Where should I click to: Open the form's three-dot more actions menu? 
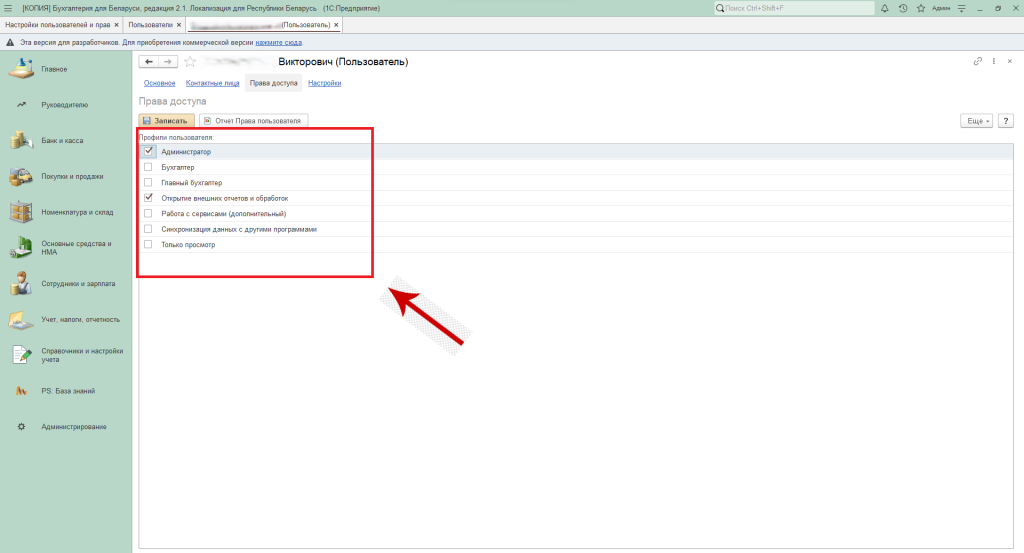pos(993,62)
